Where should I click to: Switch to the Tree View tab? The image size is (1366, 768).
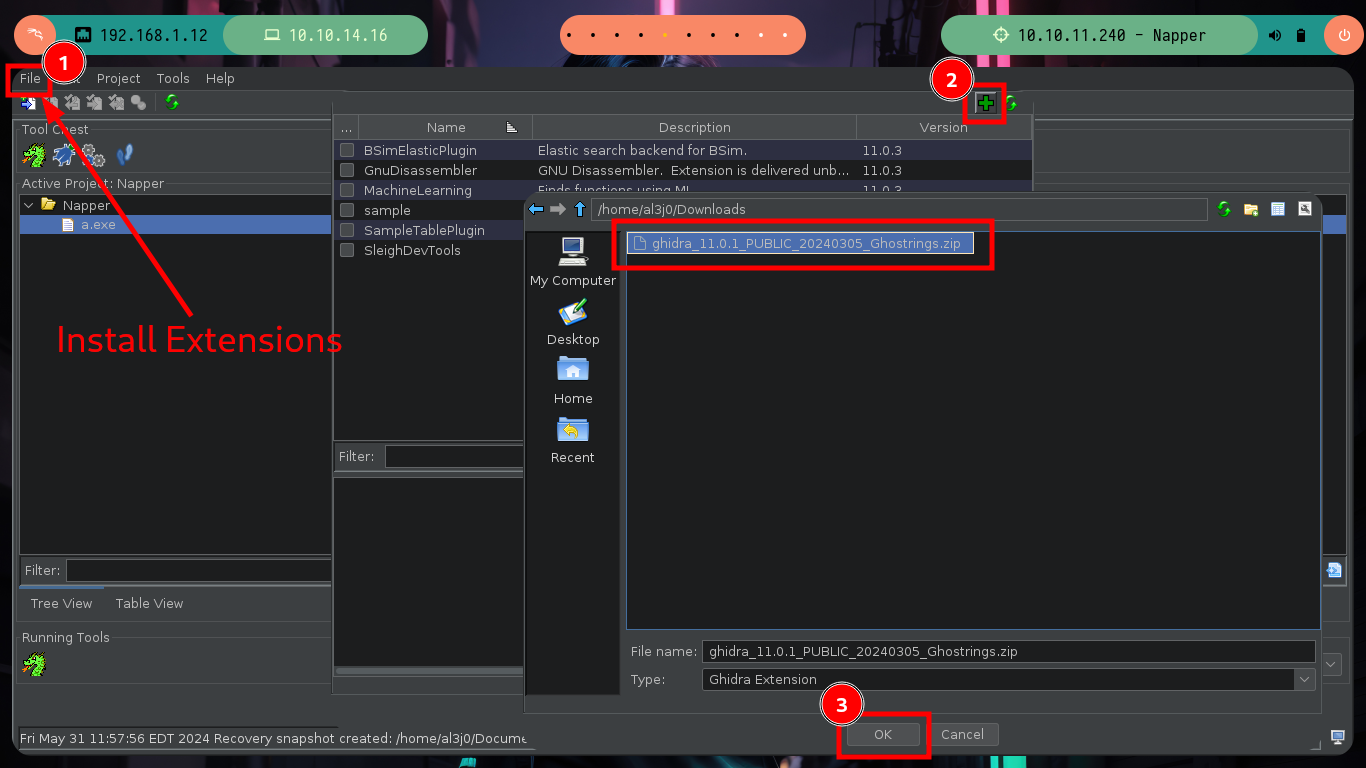(x=61, y=603)
